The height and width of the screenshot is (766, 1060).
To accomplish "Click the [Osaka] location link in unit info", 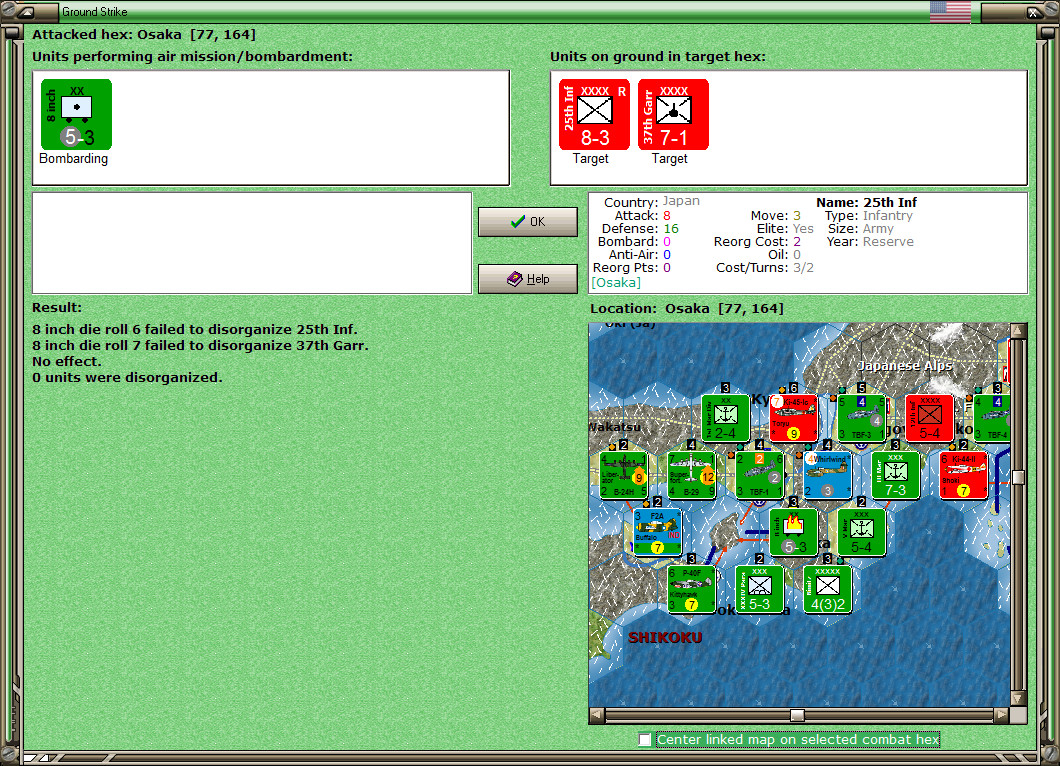I will (x=616, y=283).
